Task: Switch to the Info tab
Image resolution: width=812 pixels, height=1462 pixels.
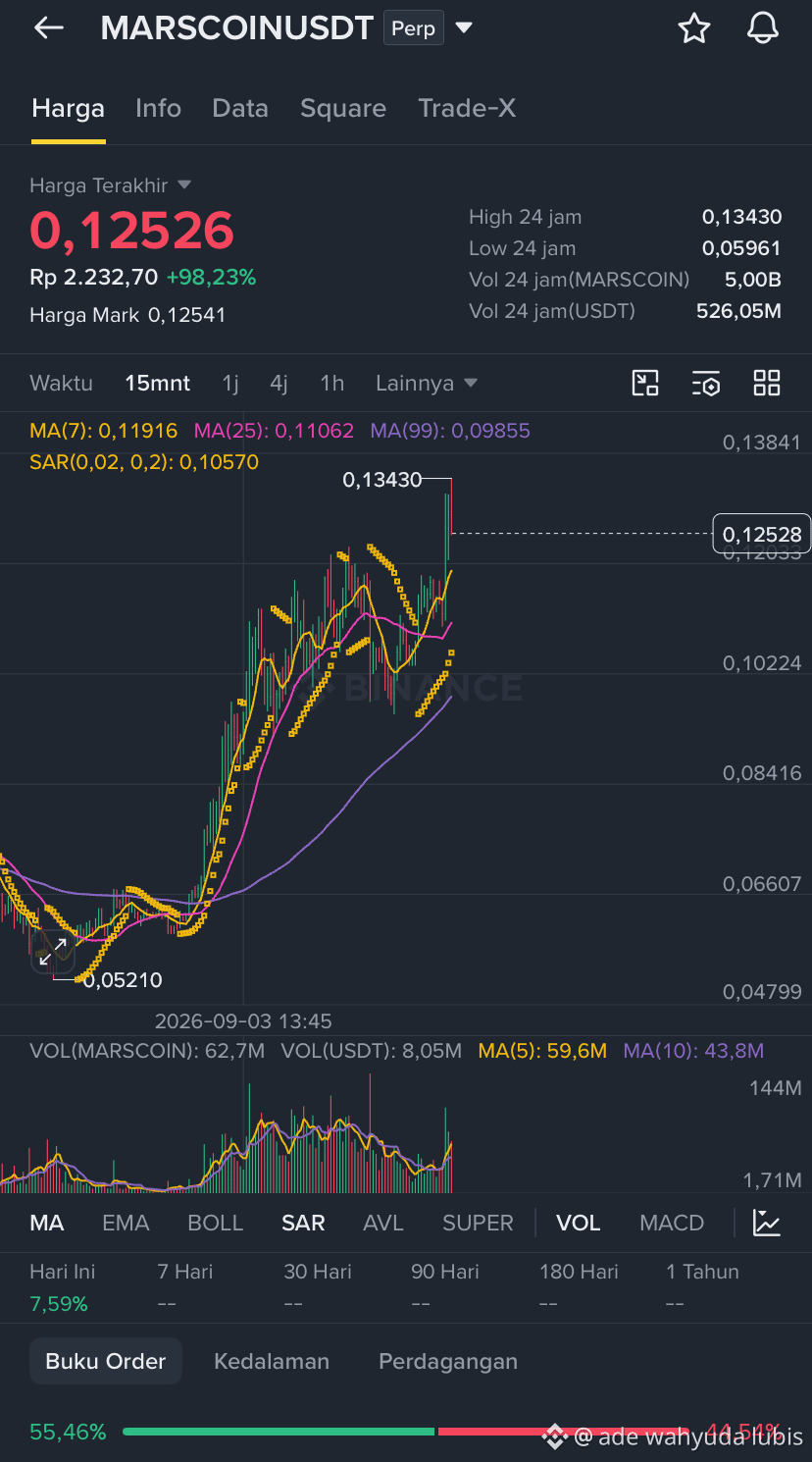Action: pos(158,108)
